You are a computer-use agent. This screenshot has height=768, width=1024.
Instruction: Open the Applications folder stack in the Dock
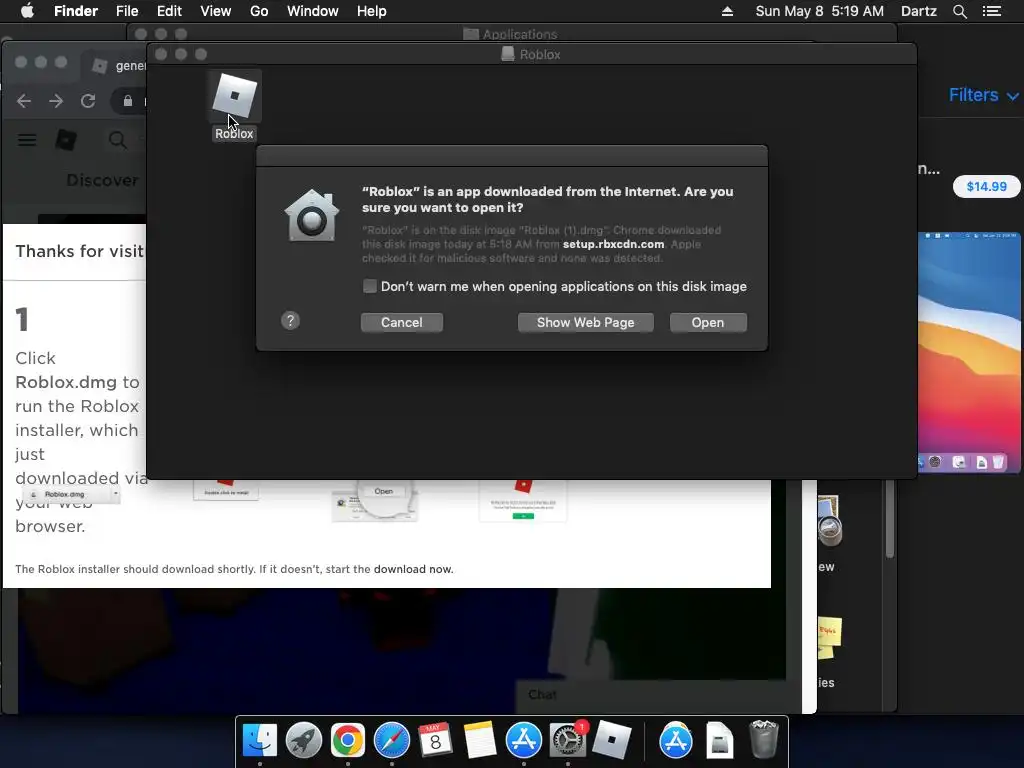point(675,741)
